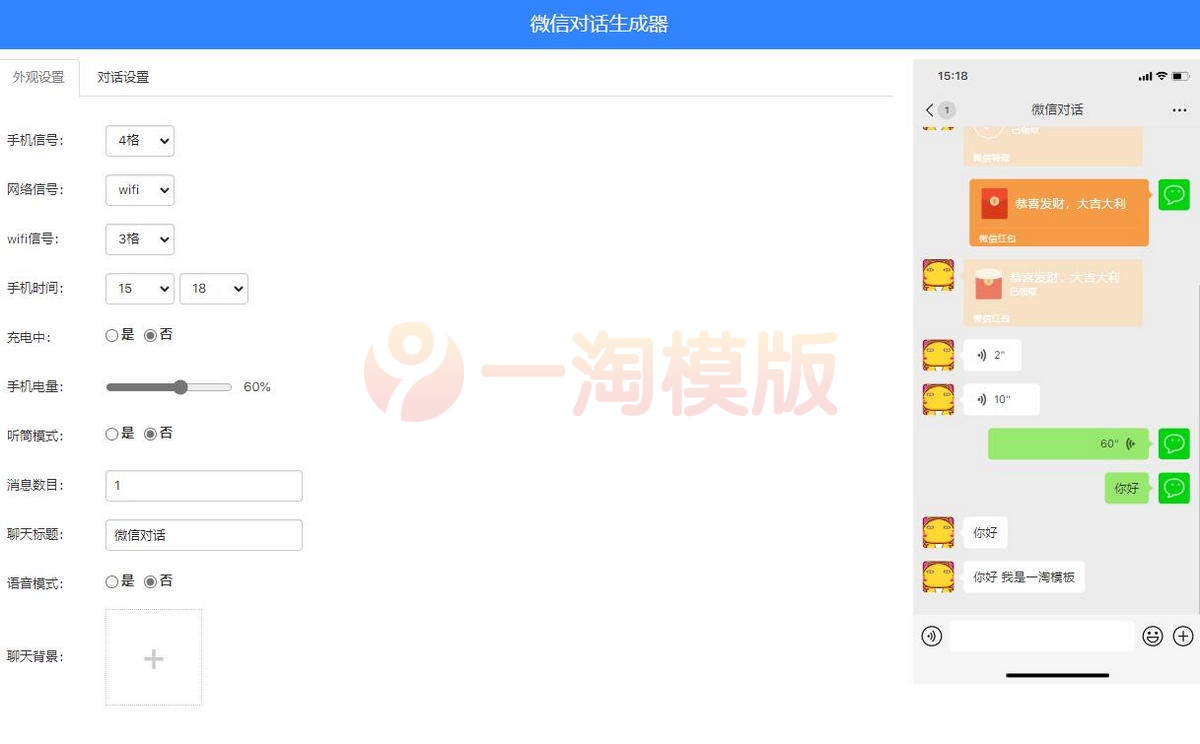Screen dimensions: 1200x744
Task: Click the signal bars in phone status bar
Action: tap(1145, 76)
